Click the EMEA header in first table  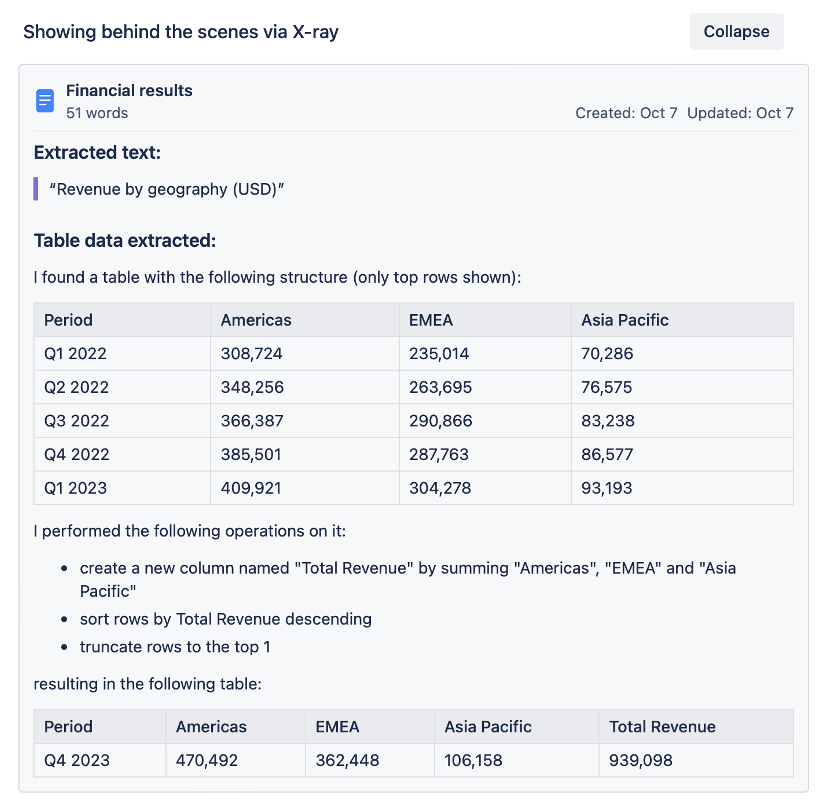(x=431, y=320)
